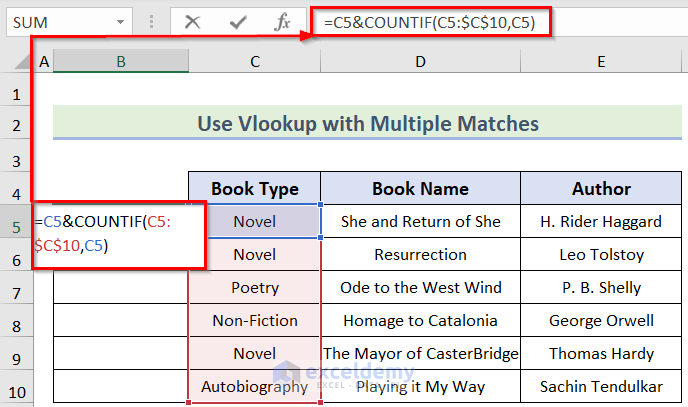Click the Resurrection book name cell

coord(420,255)
